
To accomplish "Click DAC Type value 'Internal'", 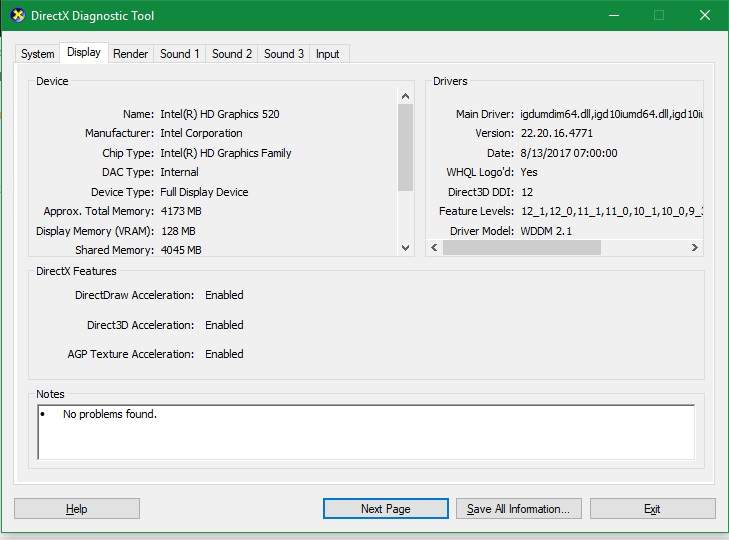I will (179, 172).
